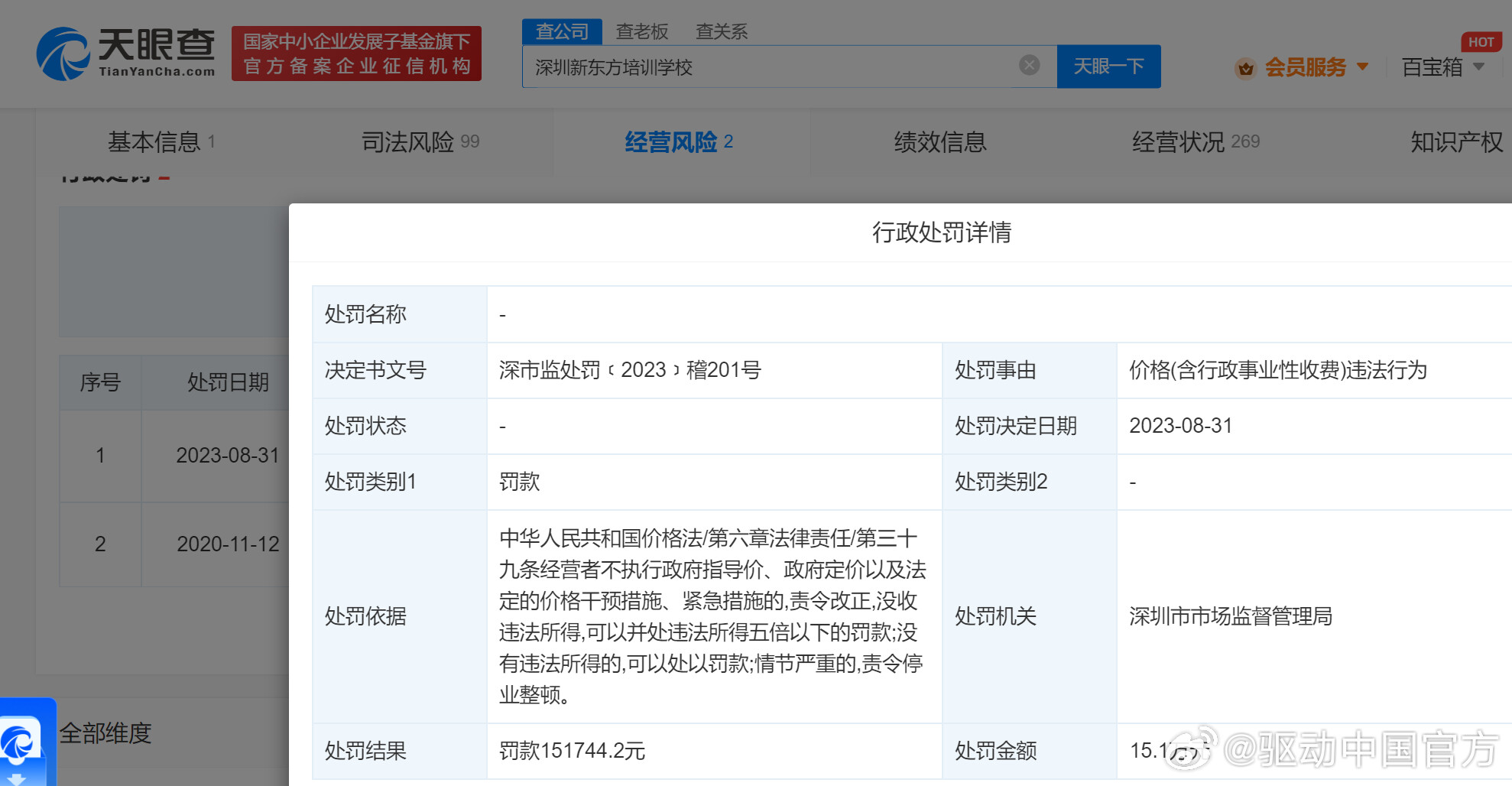Image resolution: width=1512 pixels, height=786 pixels.
Task: Switch to the 查老板 tab
Action: point(642,31)
